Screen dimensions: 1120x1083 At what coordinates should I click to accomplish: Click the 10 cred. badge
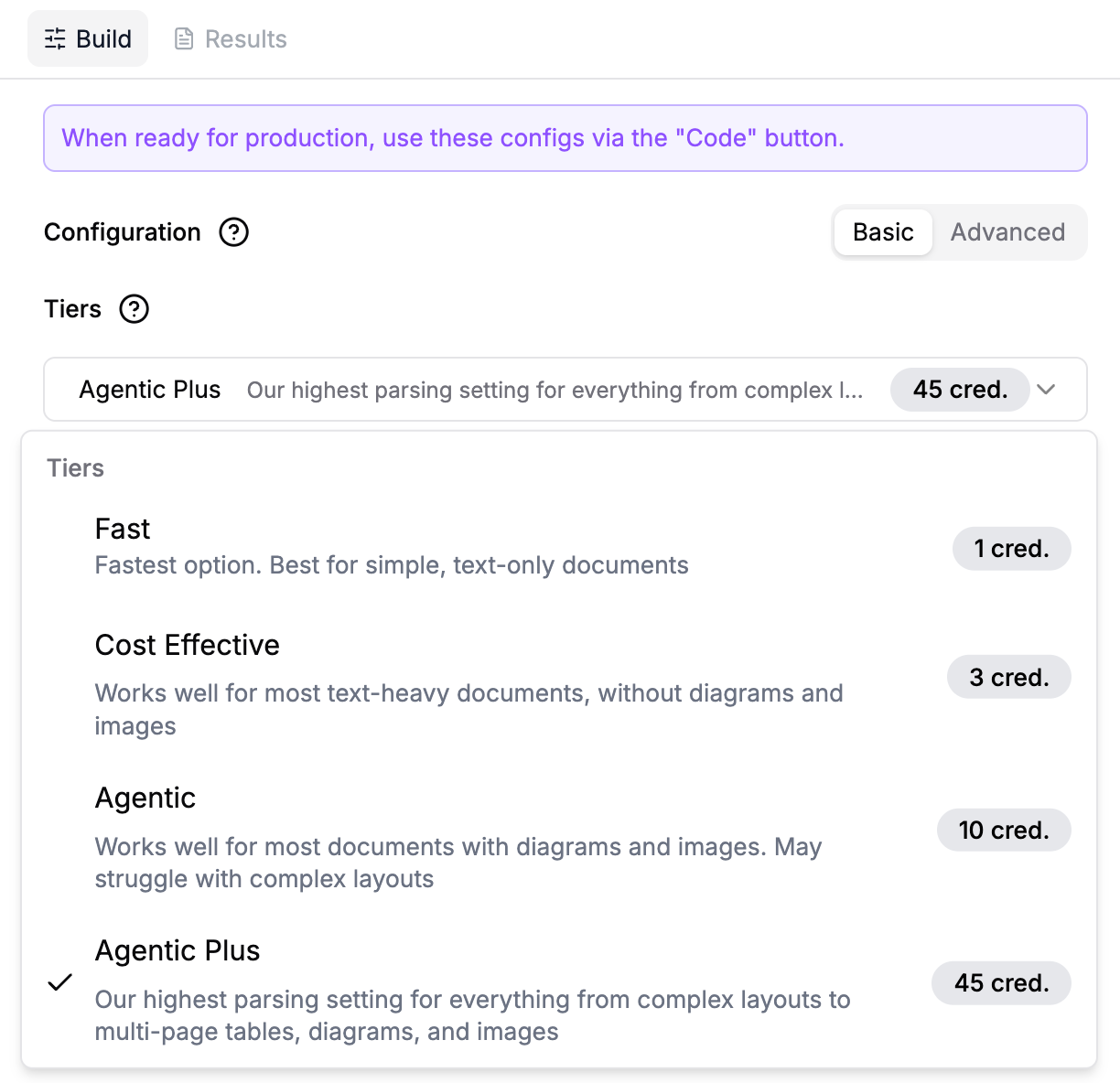click(1004, 831)
